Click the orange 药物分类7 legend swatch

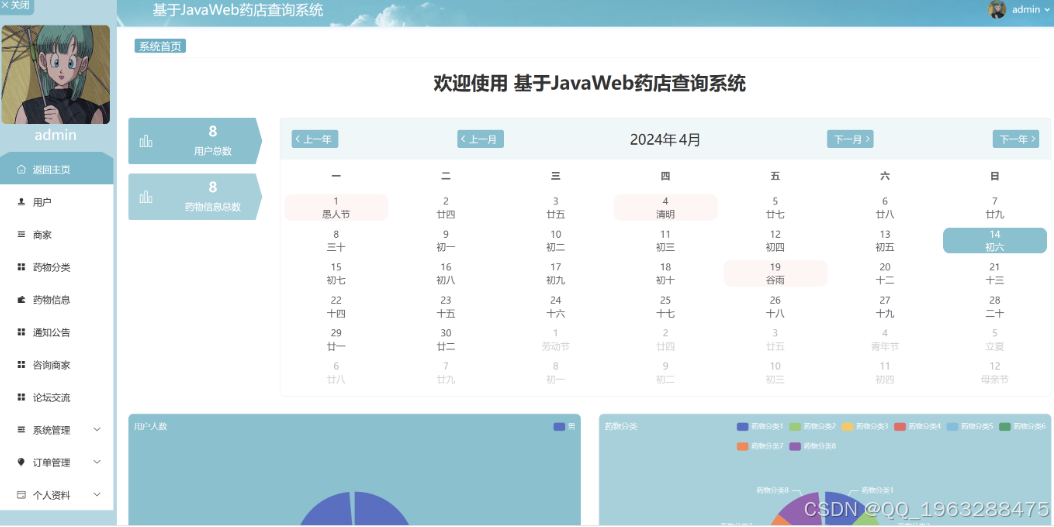coord(743,446)
